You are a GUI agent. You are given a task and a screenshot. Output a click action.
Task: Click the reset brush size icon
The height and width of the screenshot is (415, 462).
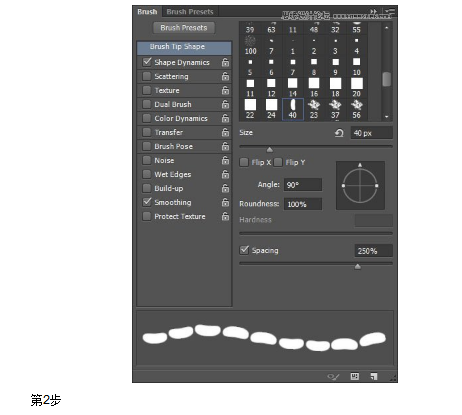point(339,133)
